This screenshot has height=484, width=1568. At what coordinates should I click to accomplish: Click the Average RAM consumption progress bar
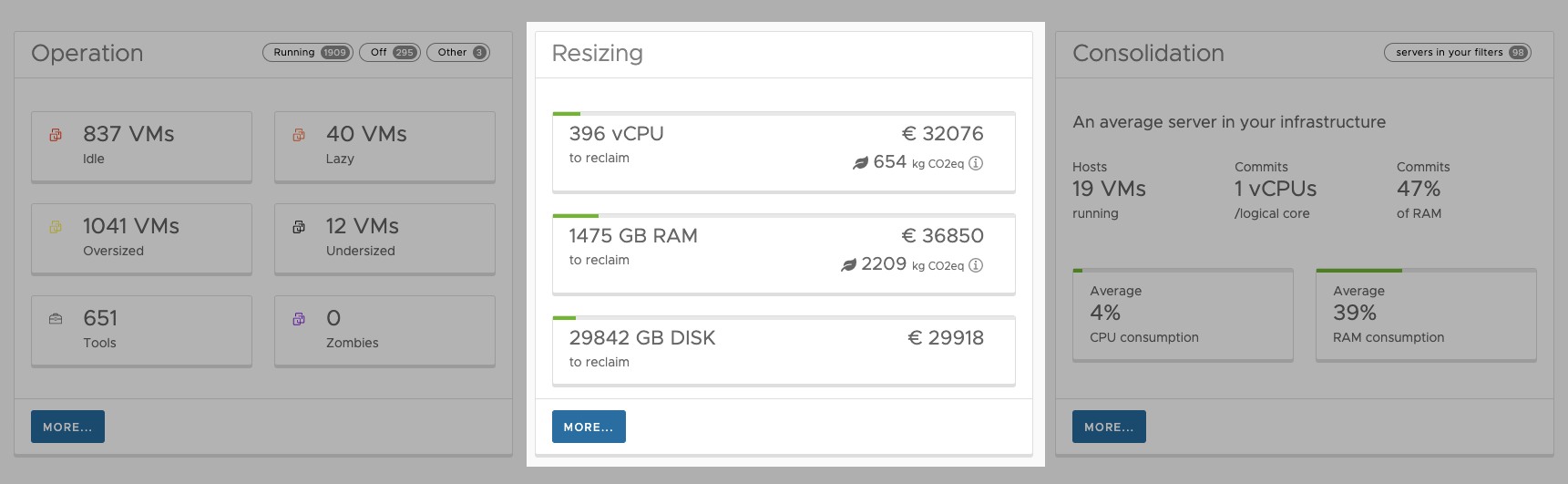click(x=1426, y=271)
